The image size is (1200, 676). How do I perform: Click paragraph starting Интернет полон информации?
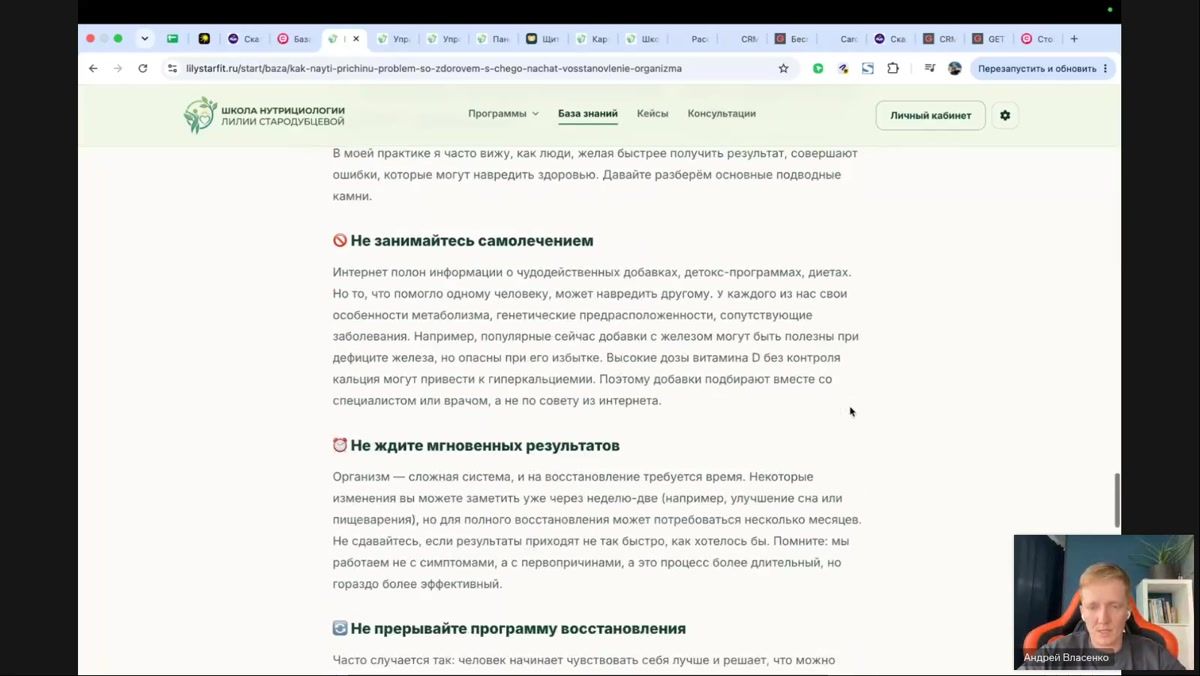click(x=596, y=336)
